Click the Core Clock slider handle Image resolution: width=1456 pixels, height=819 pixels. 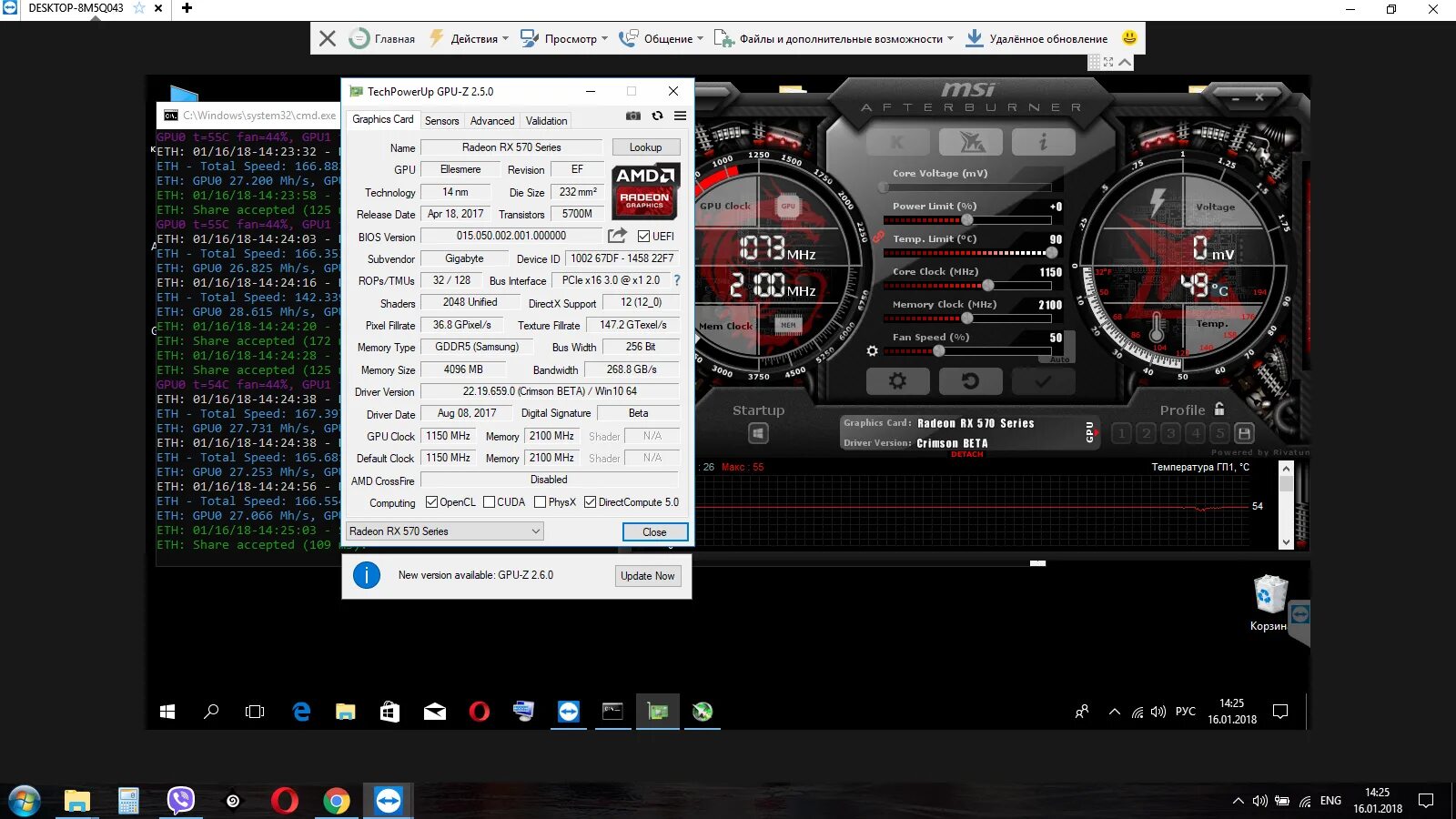tap(987, 286)
